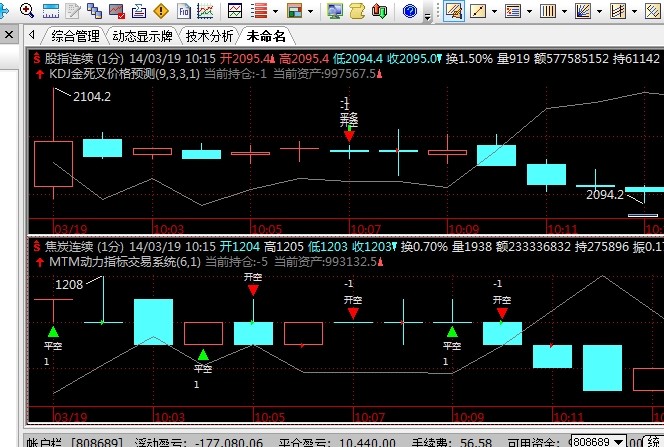
Task: Expand the trend line tool dropdown arrow
Action: point(495,11)
